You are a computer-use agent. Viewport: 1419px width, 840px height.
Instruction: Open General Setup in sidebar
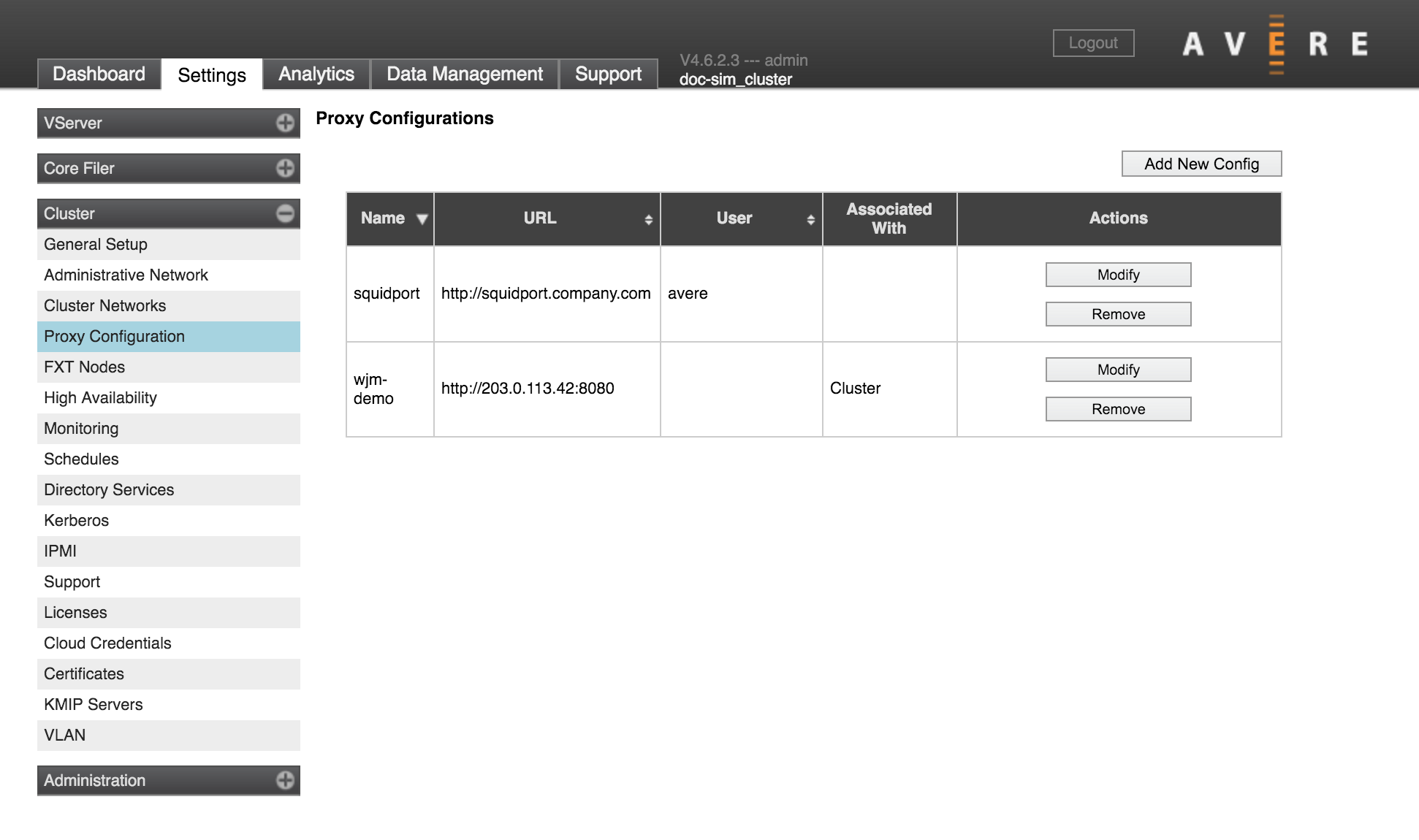point(169,245)
